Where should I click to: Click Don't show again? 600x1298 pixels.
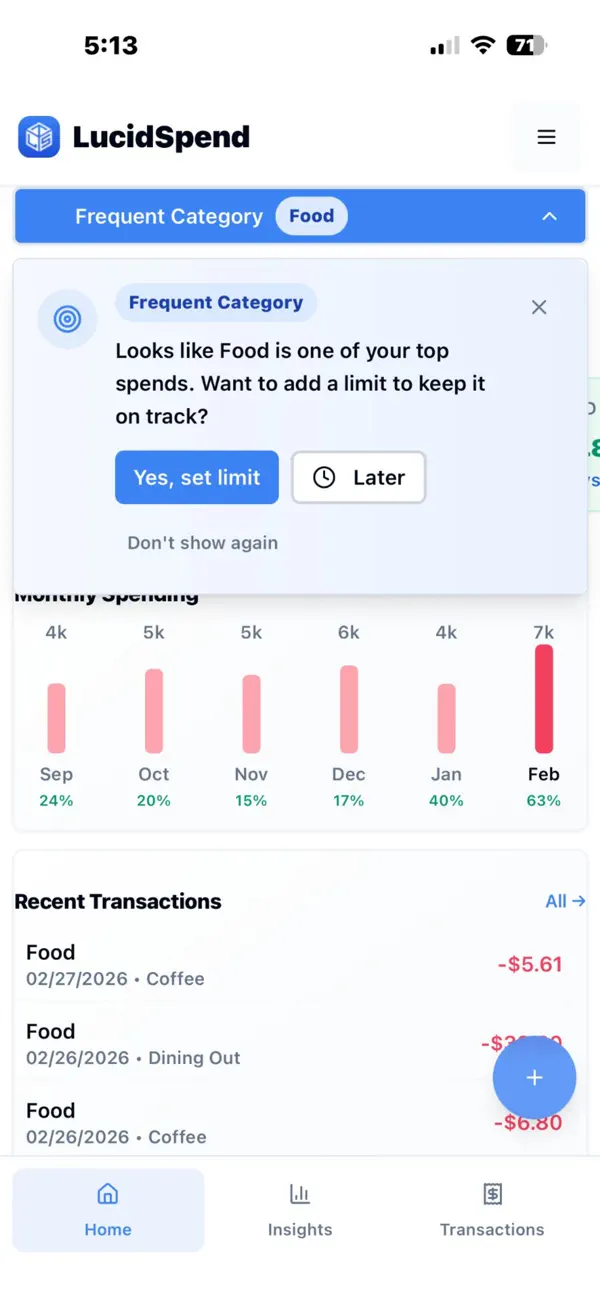[202, 543]
